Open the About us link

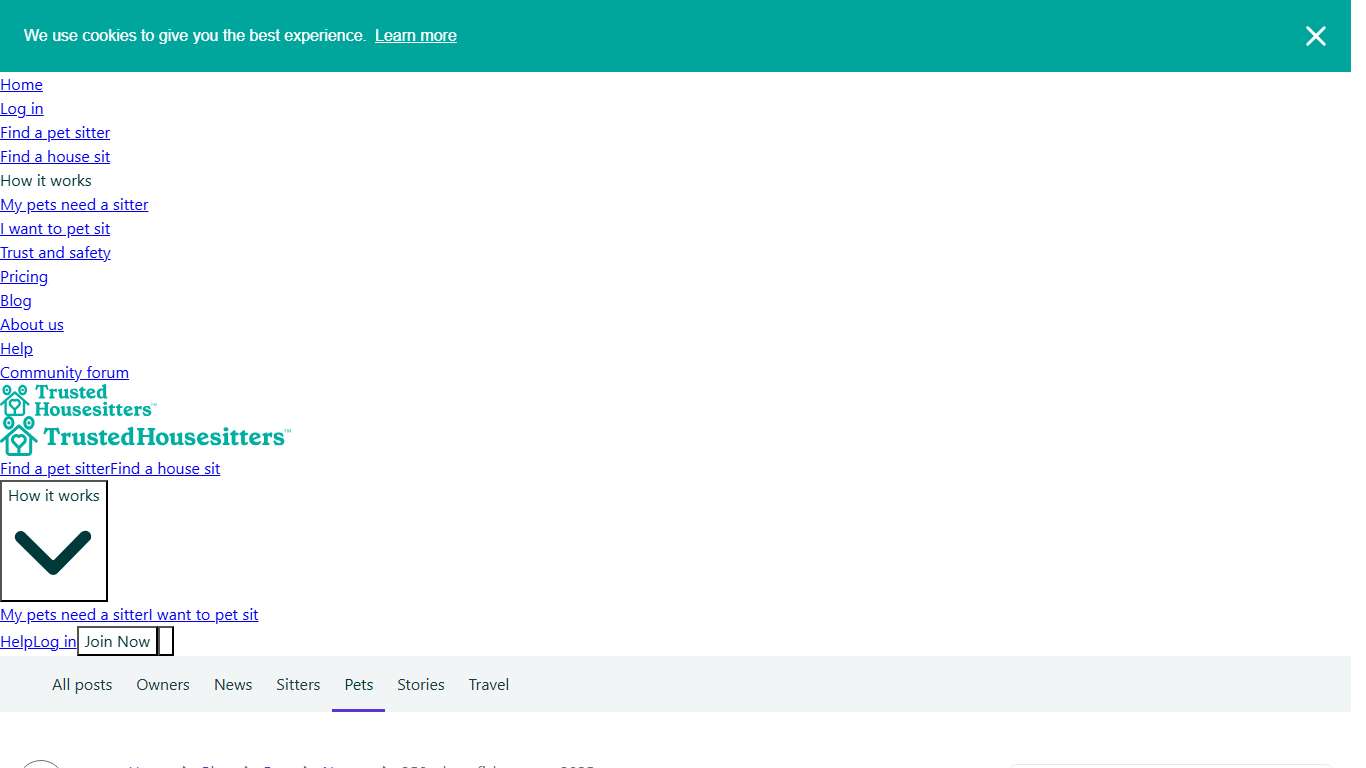[x=32, y=325]
